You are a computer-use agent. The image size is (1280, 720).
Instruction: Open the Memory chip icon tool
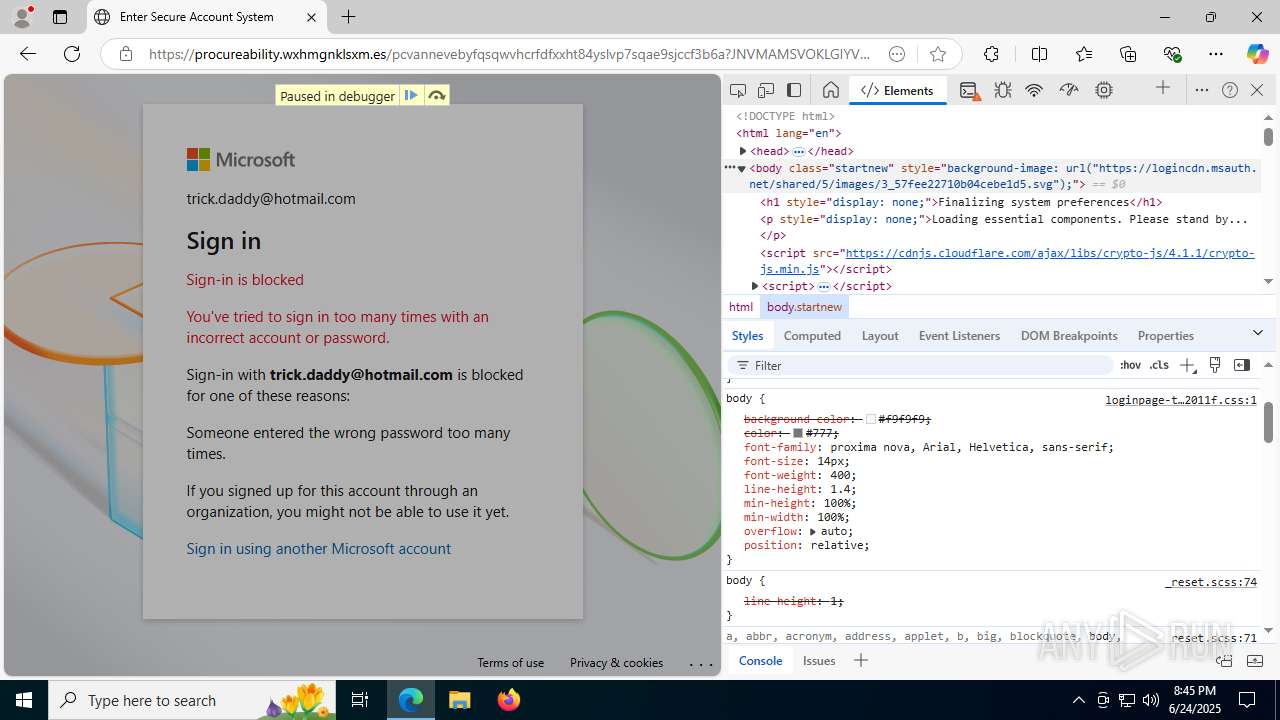click(1104, 90)
